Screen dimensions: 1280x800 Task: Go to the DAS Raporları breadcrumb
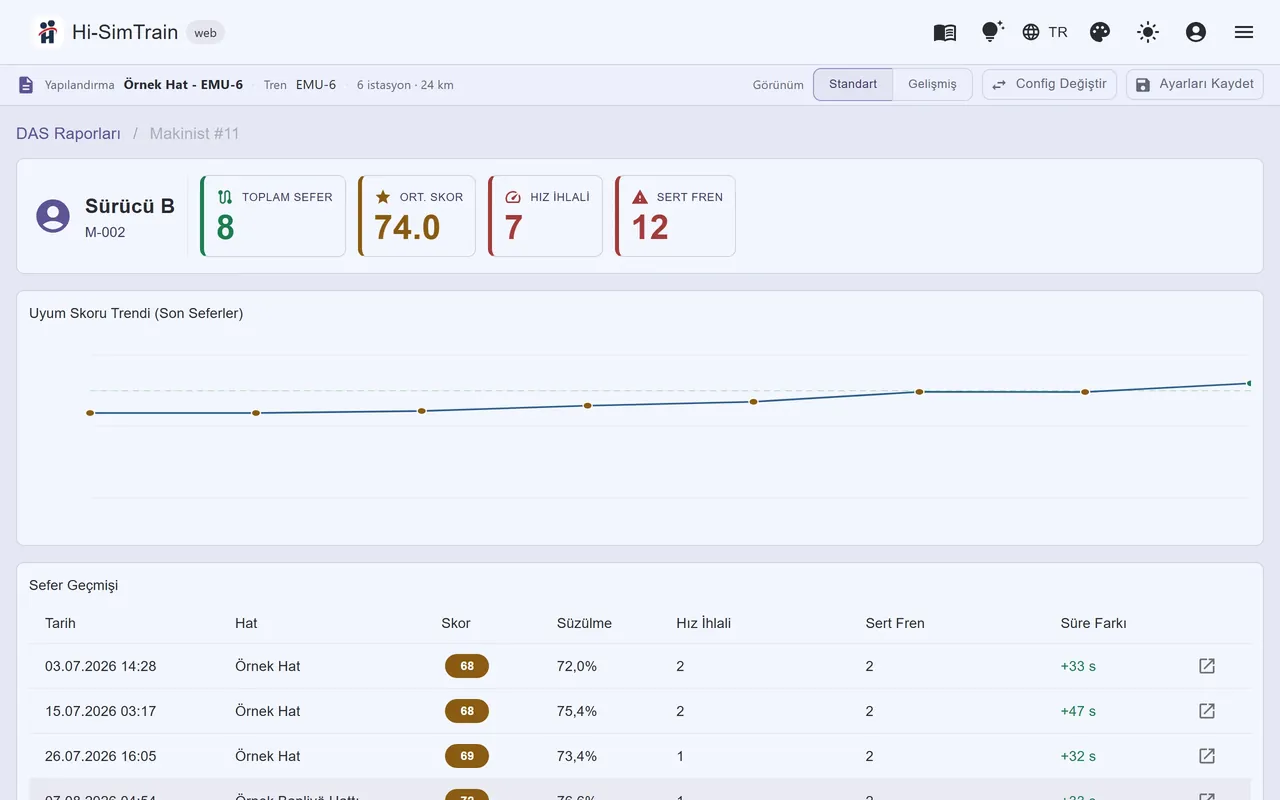[x=68, y=133]
